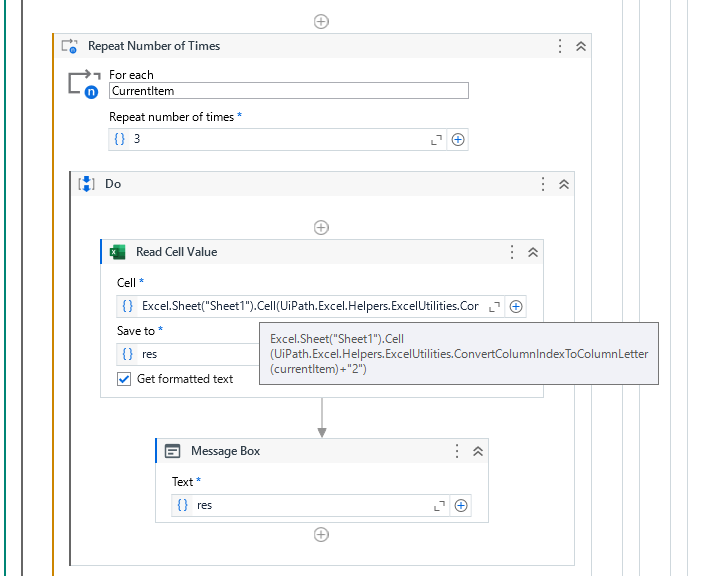The height and width of the screenshot is (576, 702).
Task: Open expression editor for Cell field
Action: (x=494, y=307)
